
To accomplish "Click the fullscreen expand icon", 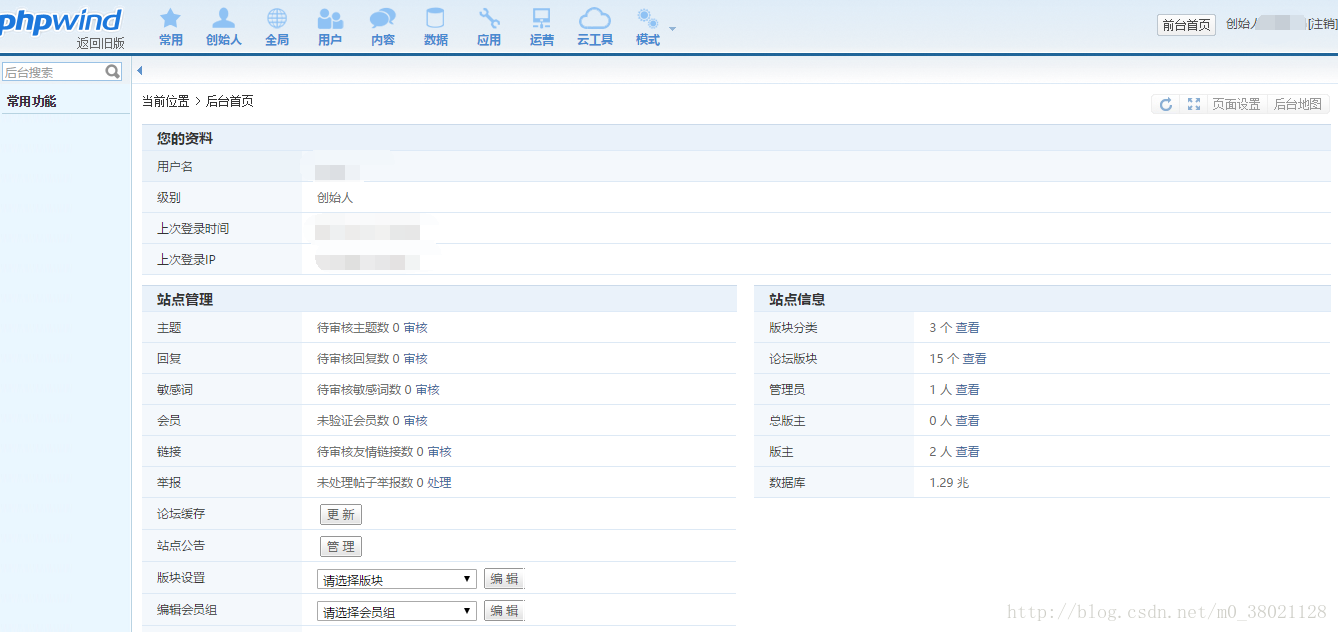I will point(1193,104).
